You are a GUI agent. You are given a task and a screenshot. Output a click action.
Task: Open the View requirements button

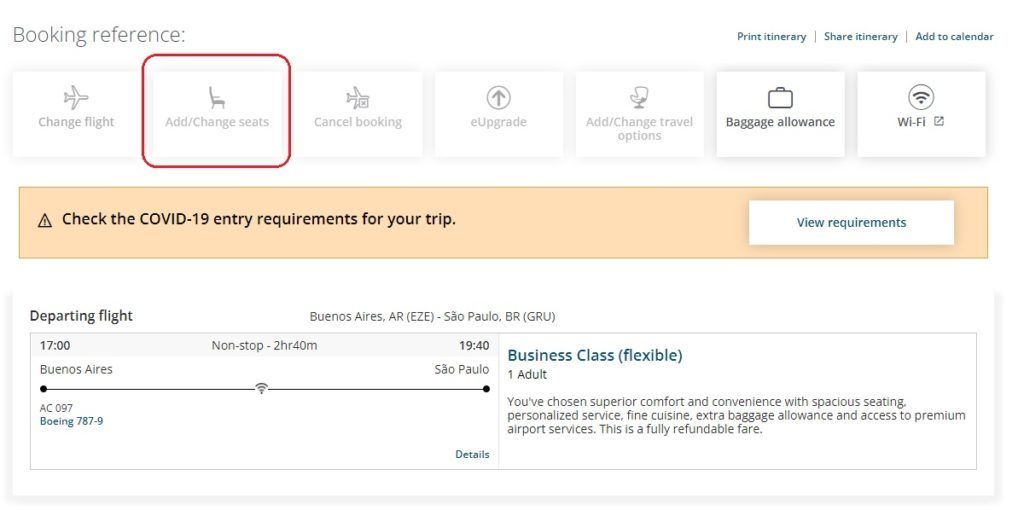(x=851, y=223)
